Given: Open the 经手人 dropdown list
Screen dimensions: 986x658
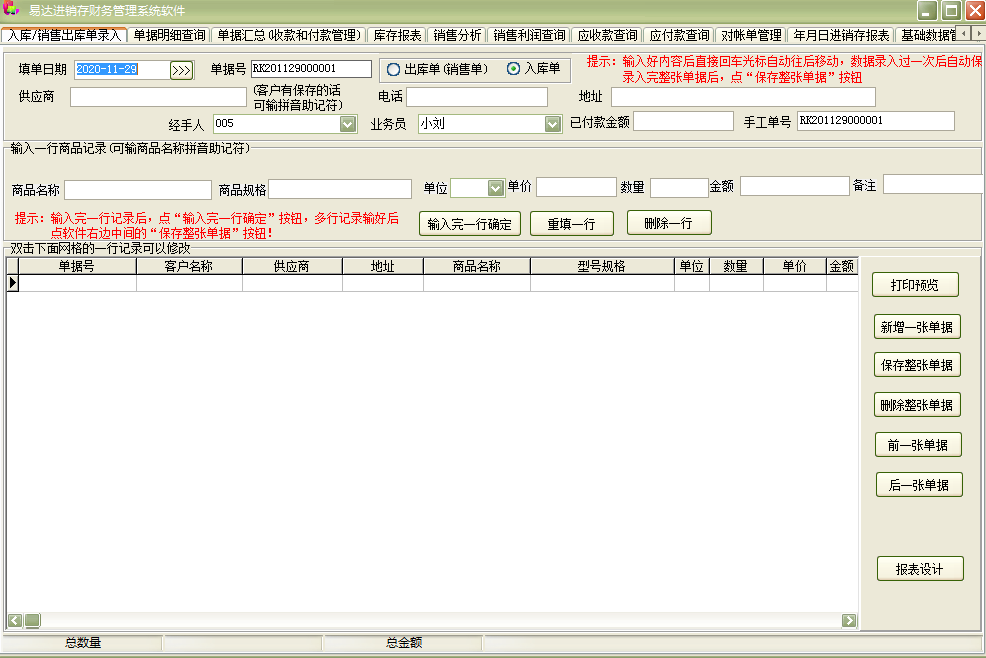Looking at the screenshot, I should pyautogui.click(x=348, y=124).
